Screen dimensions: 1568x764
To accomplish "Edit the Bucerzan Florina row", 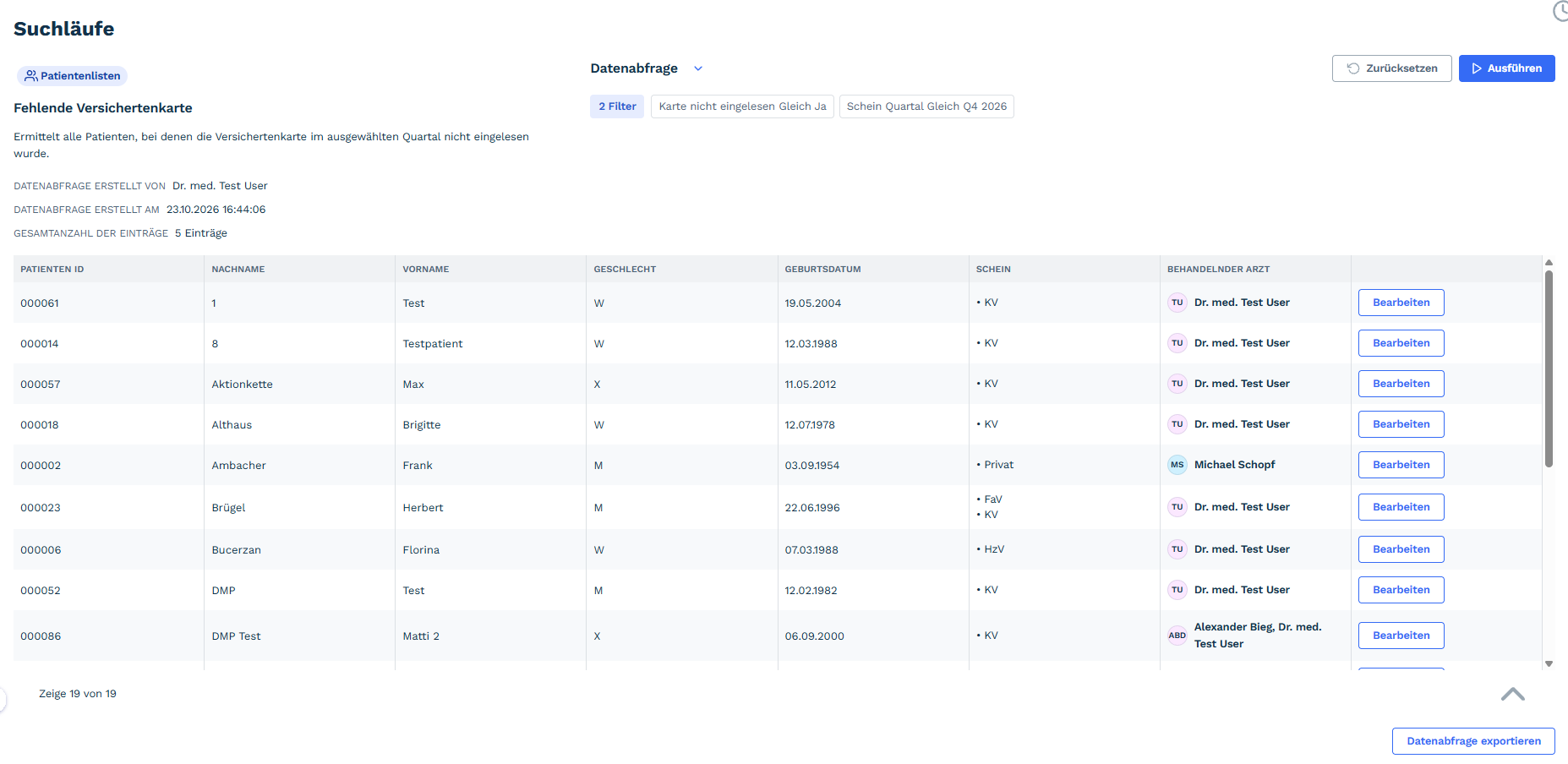I will [x=1401, y=549].
